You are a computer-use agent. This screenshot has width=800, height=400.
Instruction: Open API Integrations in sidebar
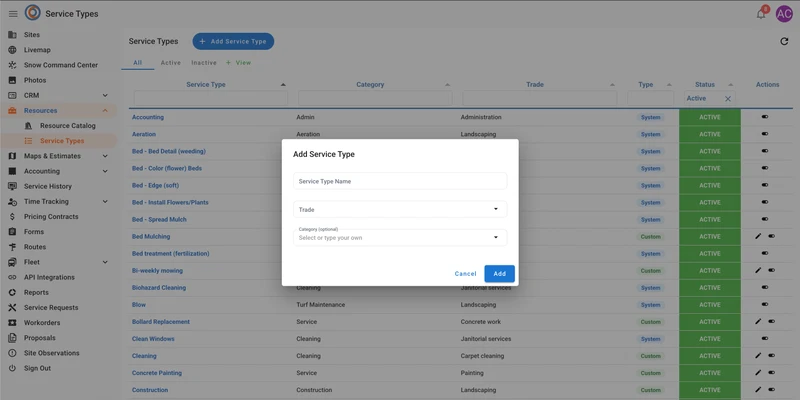click(x=49, y=277)
